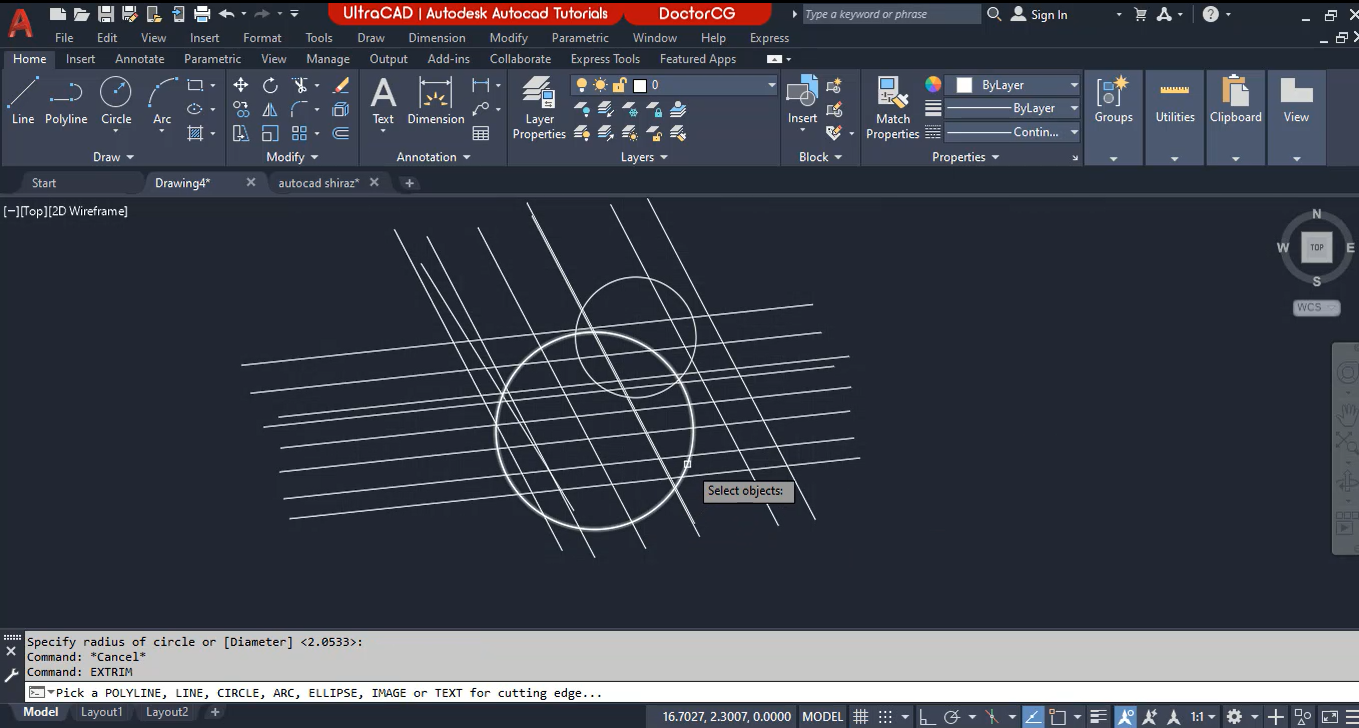This screenshot has height=728, width=1359.
Task: Open Layer Properties manager
Action: pyautogui.click(x=539, y=108)
